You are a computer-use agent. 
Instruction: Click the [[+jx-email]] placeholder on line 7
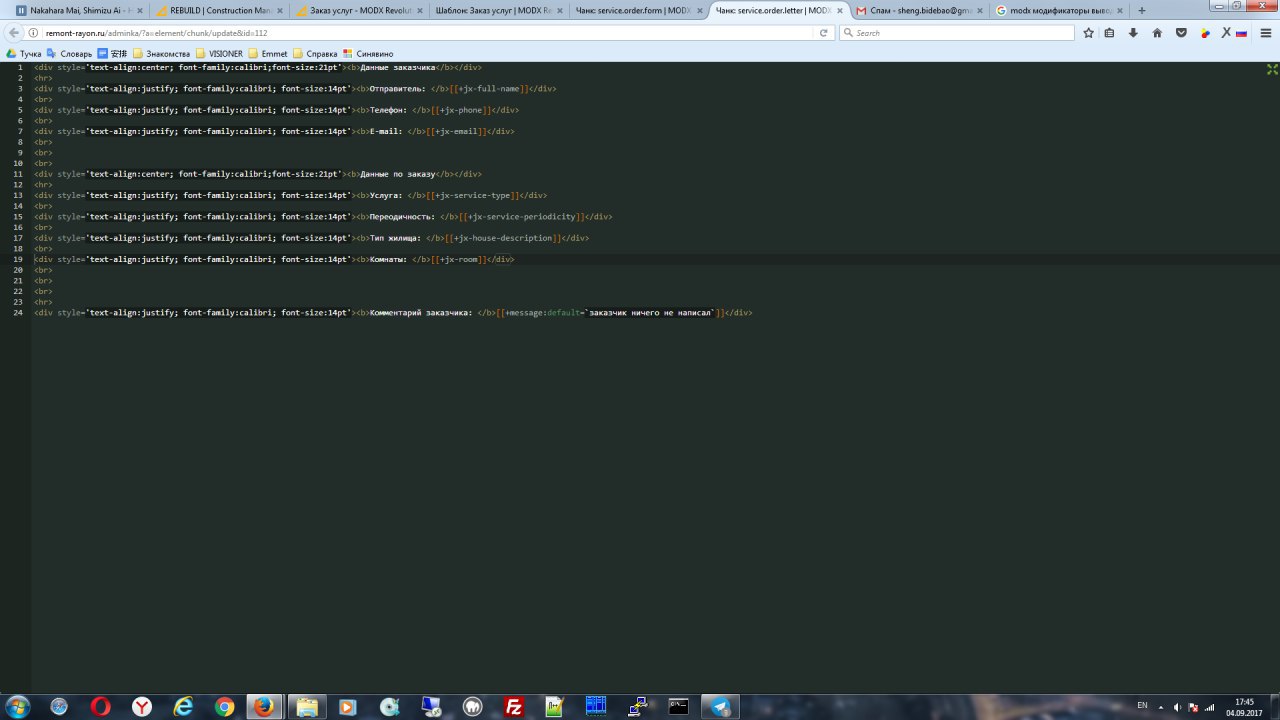click(456, 131)
